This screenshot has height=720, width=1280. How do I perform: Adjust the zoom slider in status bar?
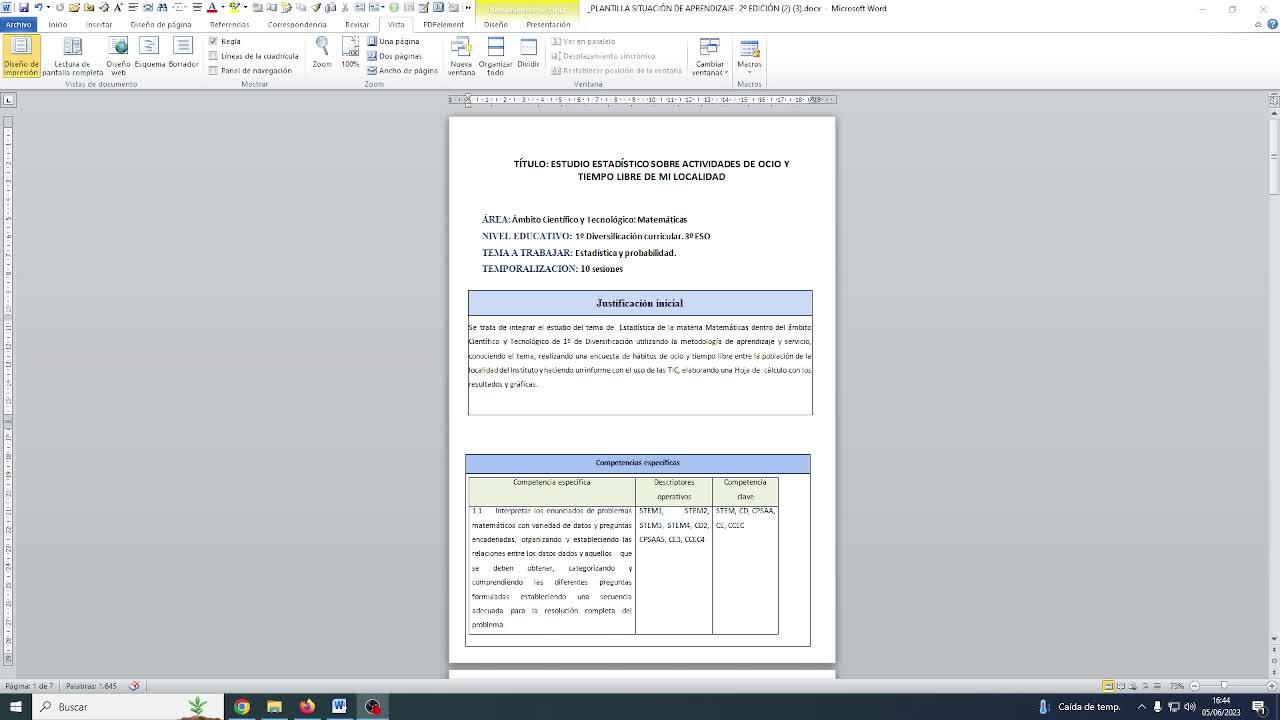1224,686
